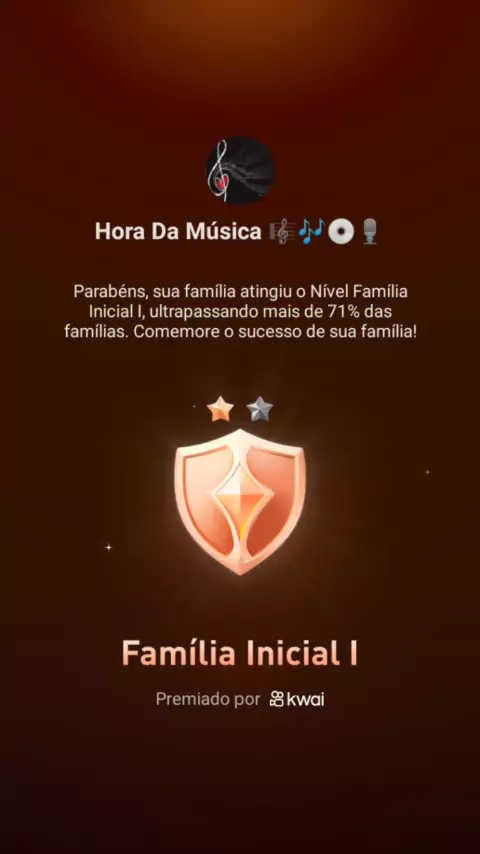Click the Premiado por label
This screenshot has height=854, width=480.
[x=208, y=699]
